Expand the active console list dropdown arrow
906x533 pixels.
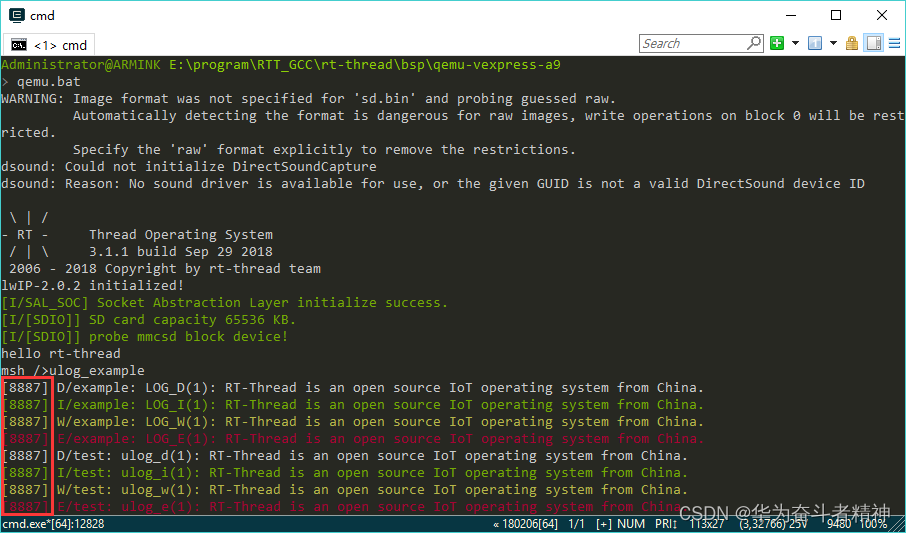coord(833,43)
